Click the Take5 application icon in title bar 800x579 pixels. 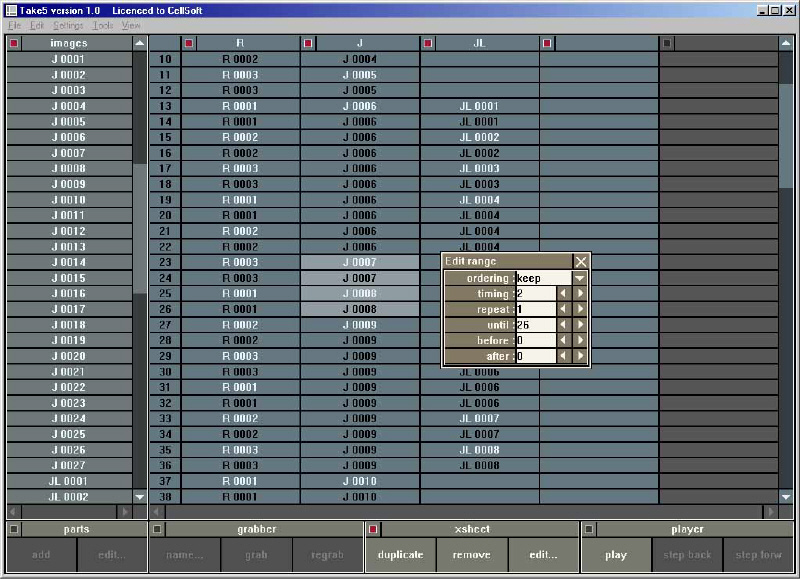point(11,10)
